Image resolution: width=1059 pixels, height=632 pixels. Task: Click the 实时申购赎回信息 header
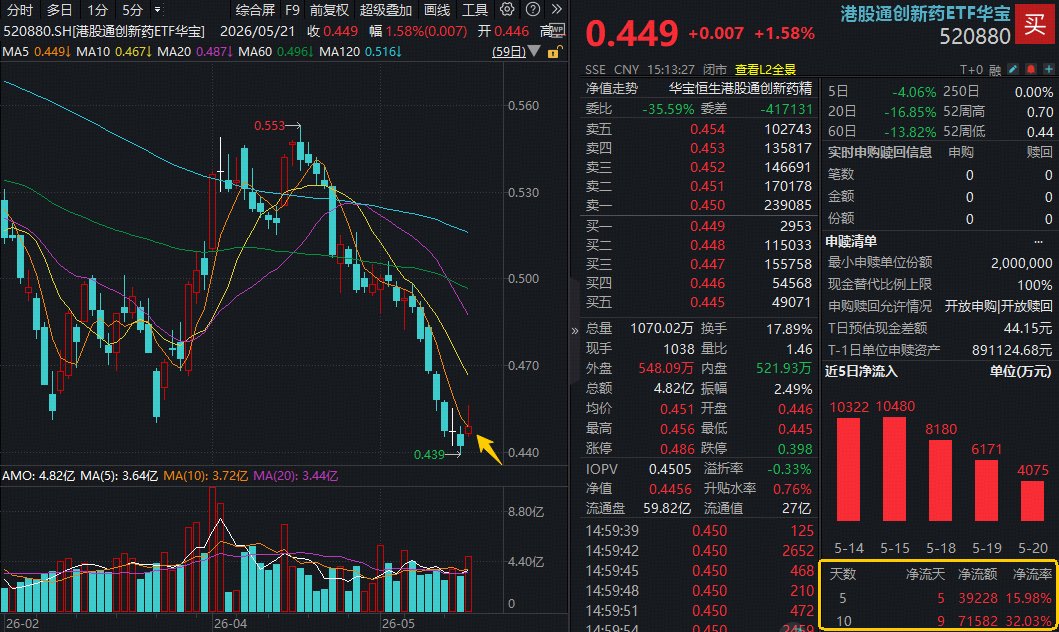point(879,153)
